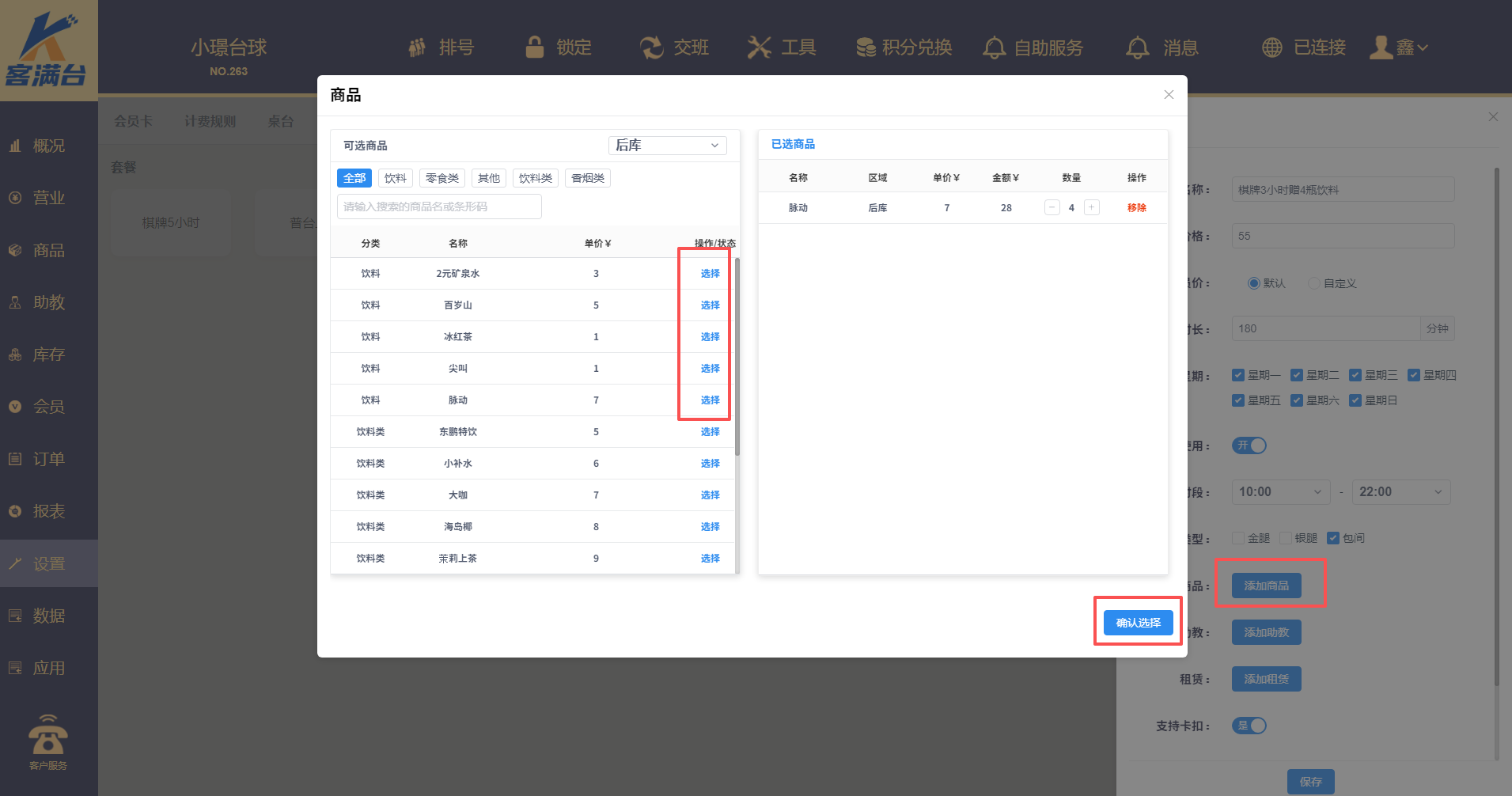1512x796 pixels.
Task: Increase 脉动 quantity with plus button
Action: (x=1092, y=207)
